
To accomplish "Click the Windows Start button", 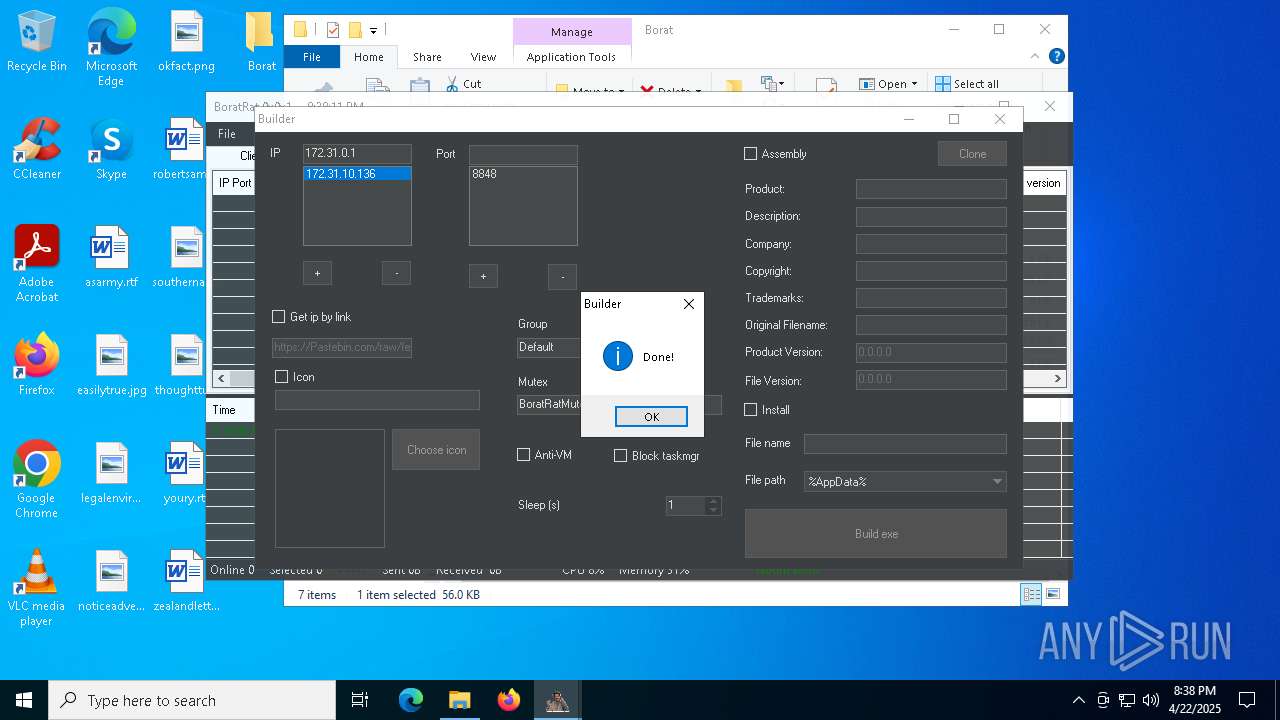I will click(24, 700).
